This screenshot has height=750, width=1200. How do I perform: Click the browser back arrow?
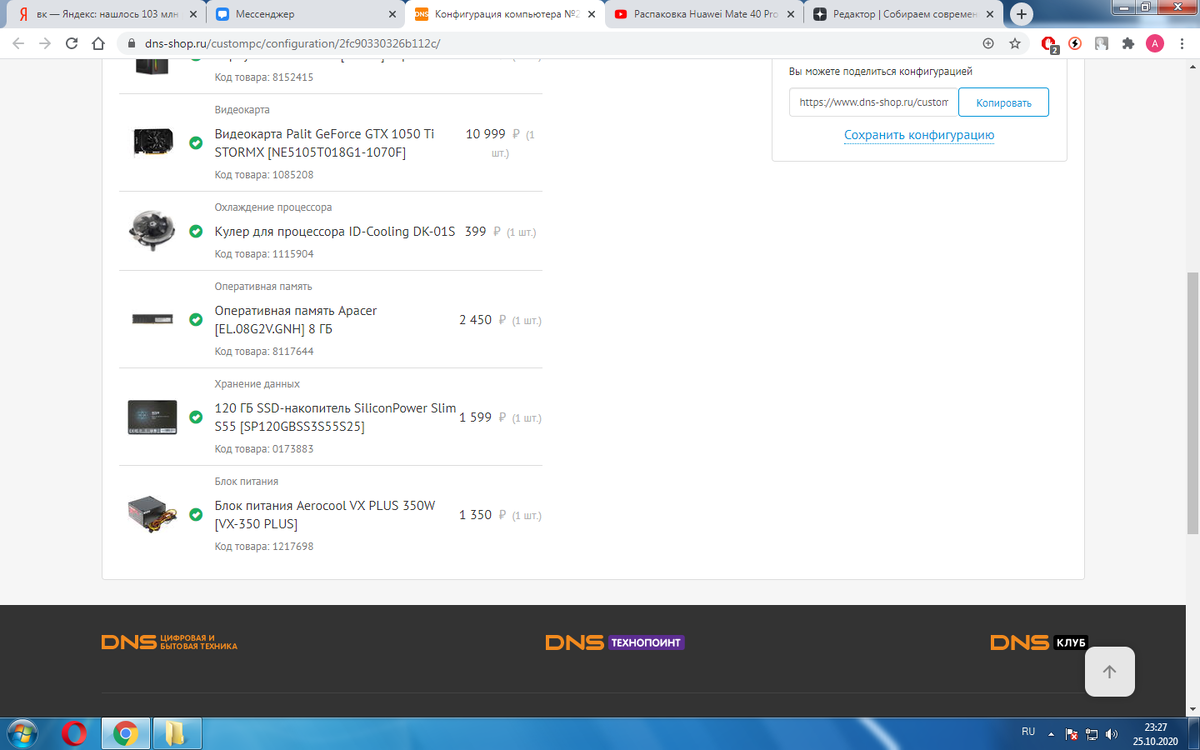click(x=18, y=44)
